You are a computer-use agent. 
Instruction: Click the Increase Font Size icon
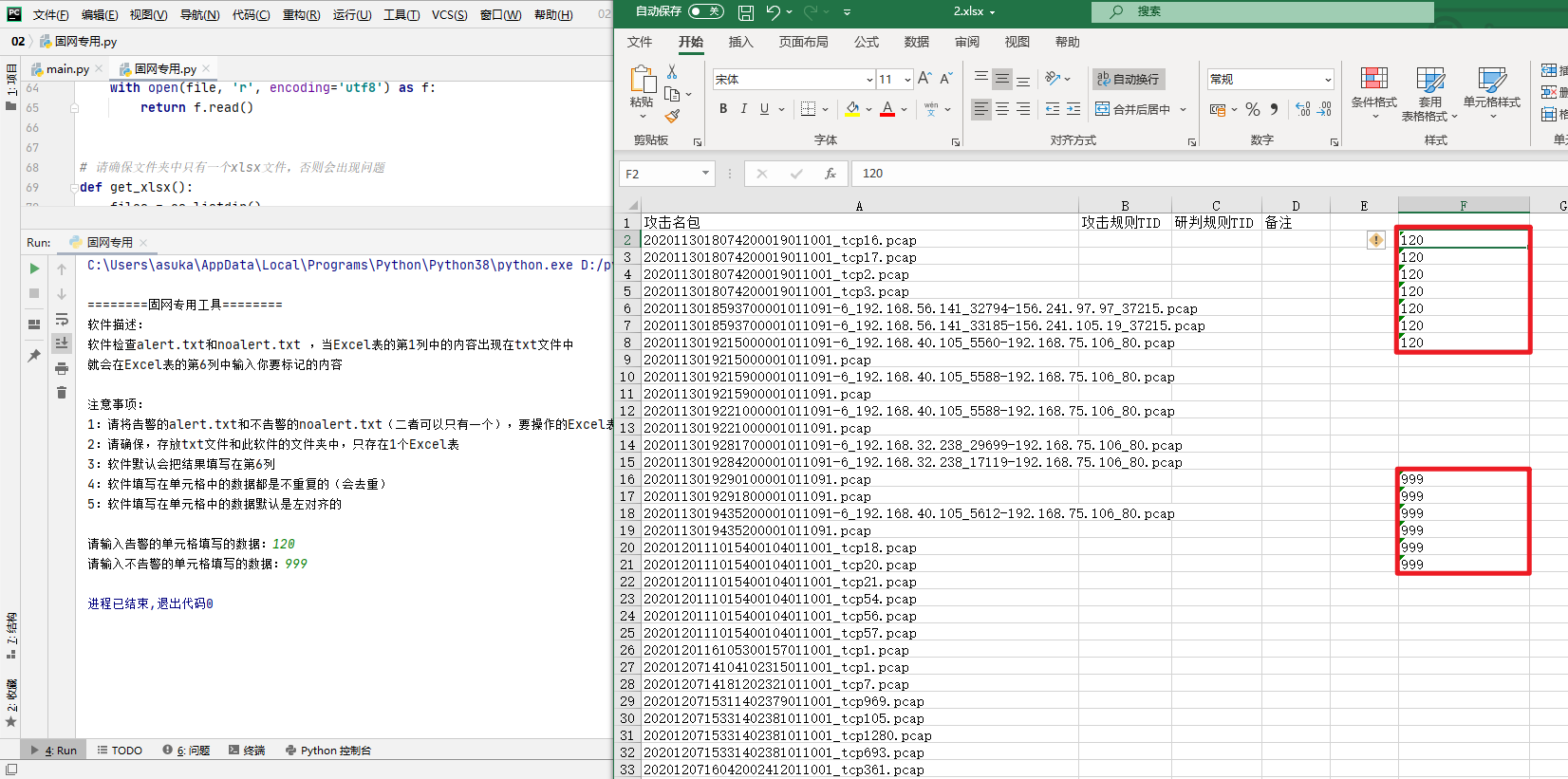coord(924,79)
